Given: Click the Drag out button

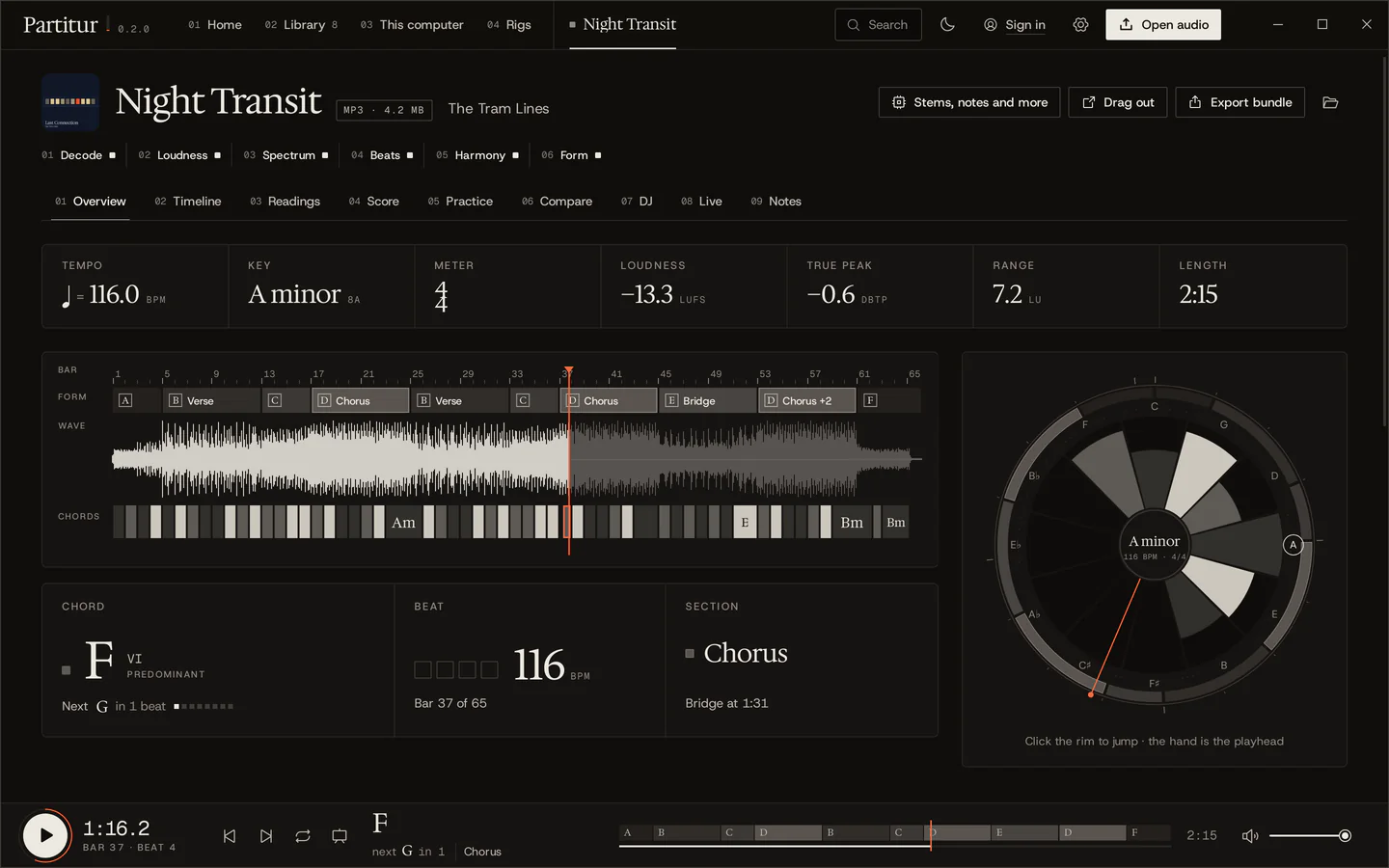Looking at the screenshot, I should click(1118, 102).
